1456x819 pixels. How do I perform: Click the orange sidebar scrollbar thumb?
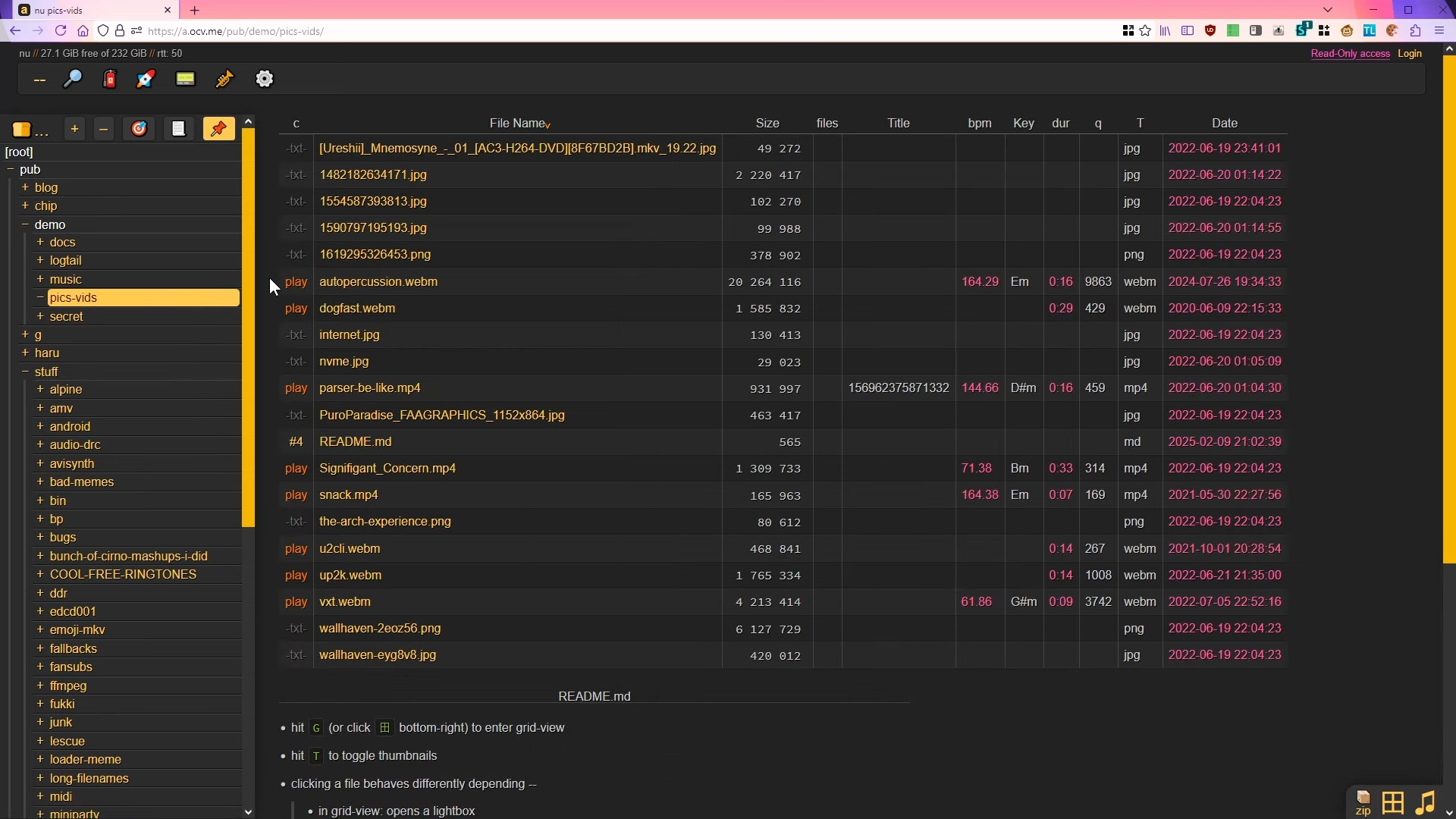tap(248, 326)
